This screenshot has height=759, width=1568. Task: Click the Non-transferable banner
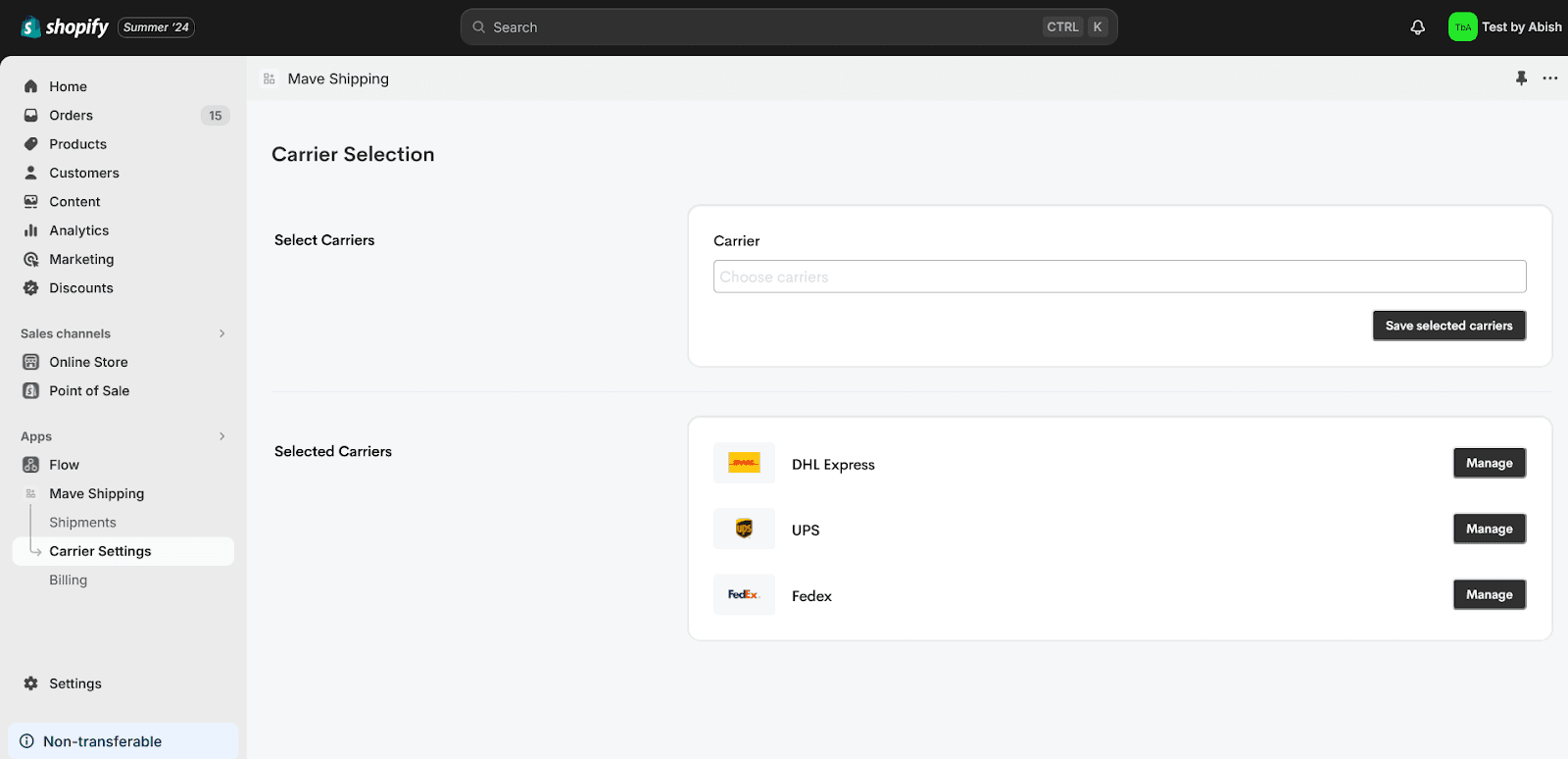123,741
